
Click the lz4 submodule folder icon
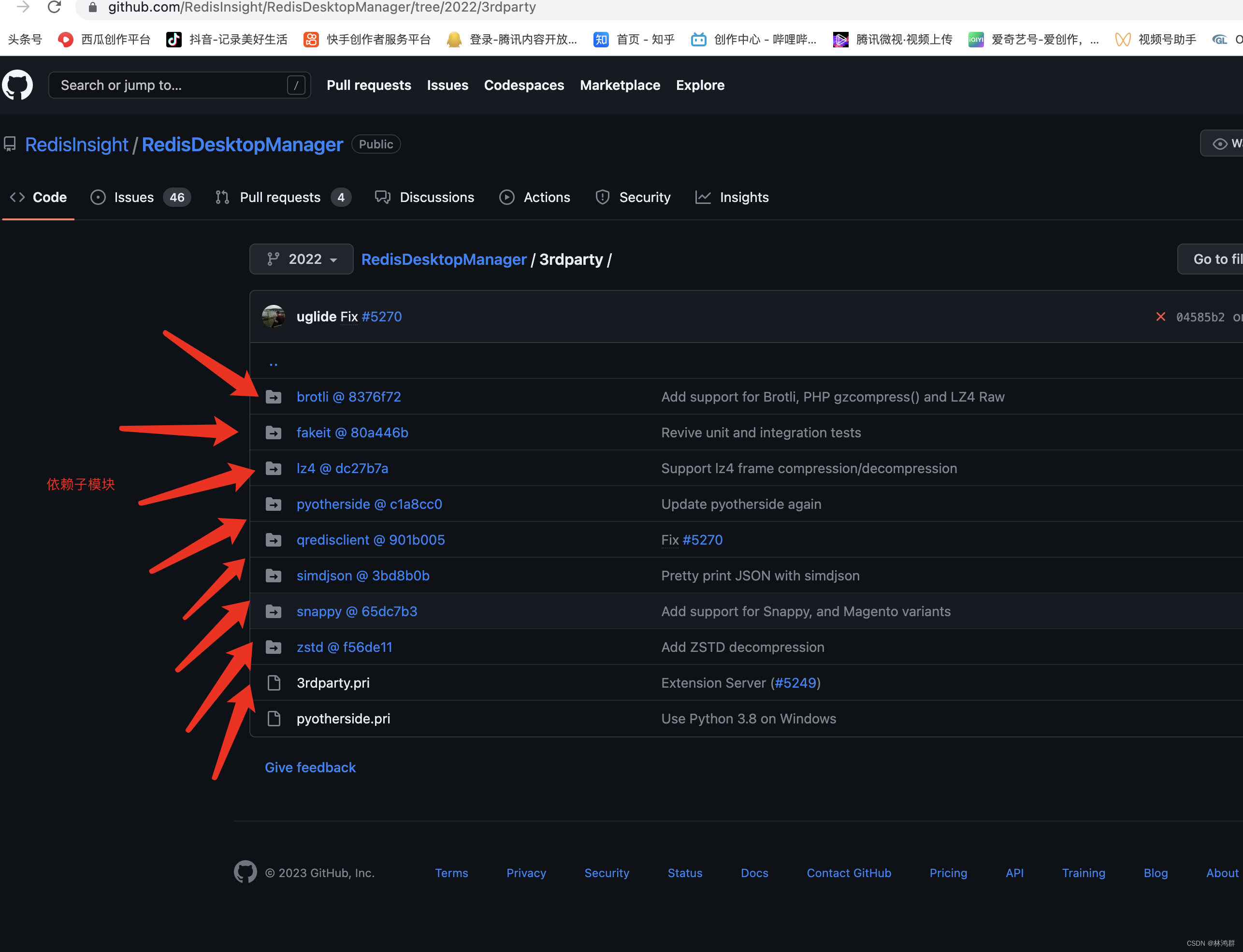coord(274,468)
